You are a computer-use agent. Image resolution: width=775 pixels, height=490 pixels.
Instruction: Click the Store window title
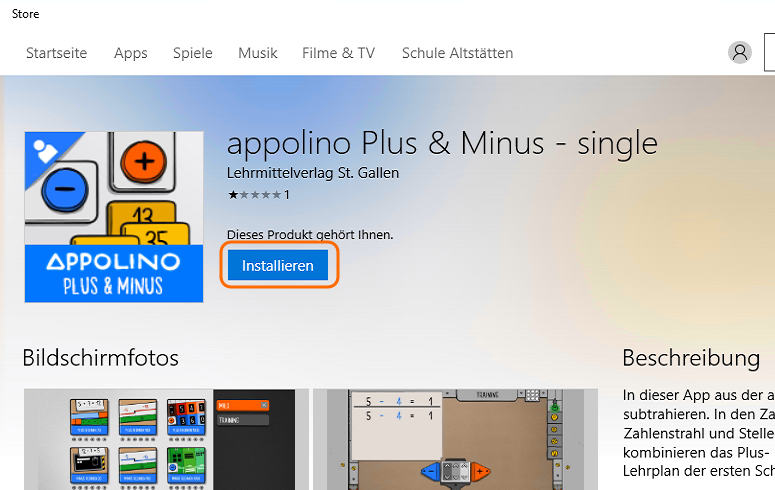[26, 14]
